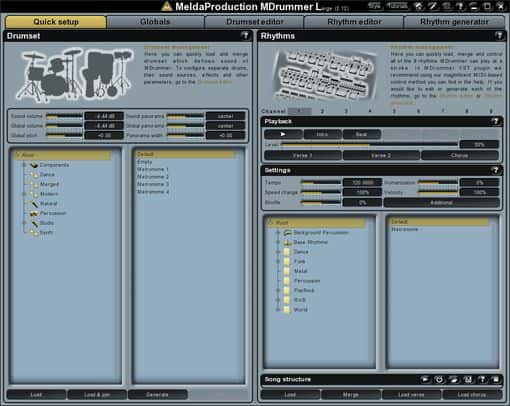Adjust the Tempo slider
510x406 pixels.
321,183
